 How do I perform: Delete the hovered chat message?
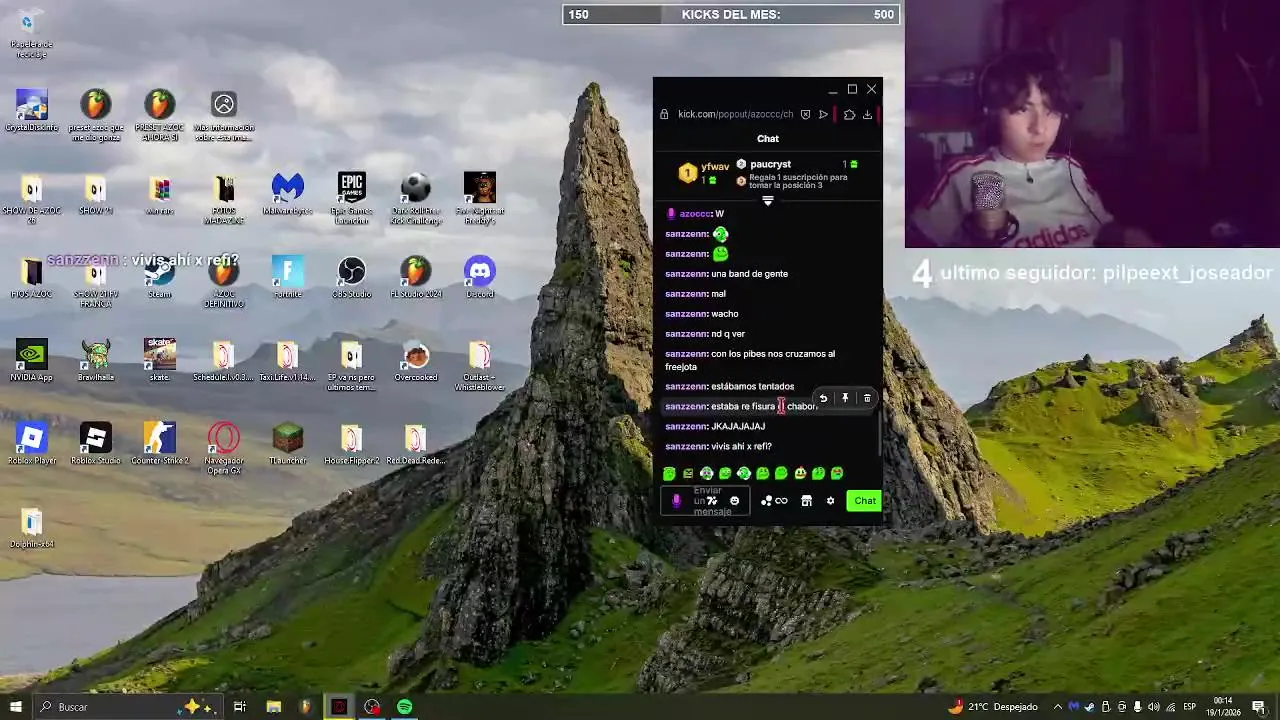click(867, 398)
